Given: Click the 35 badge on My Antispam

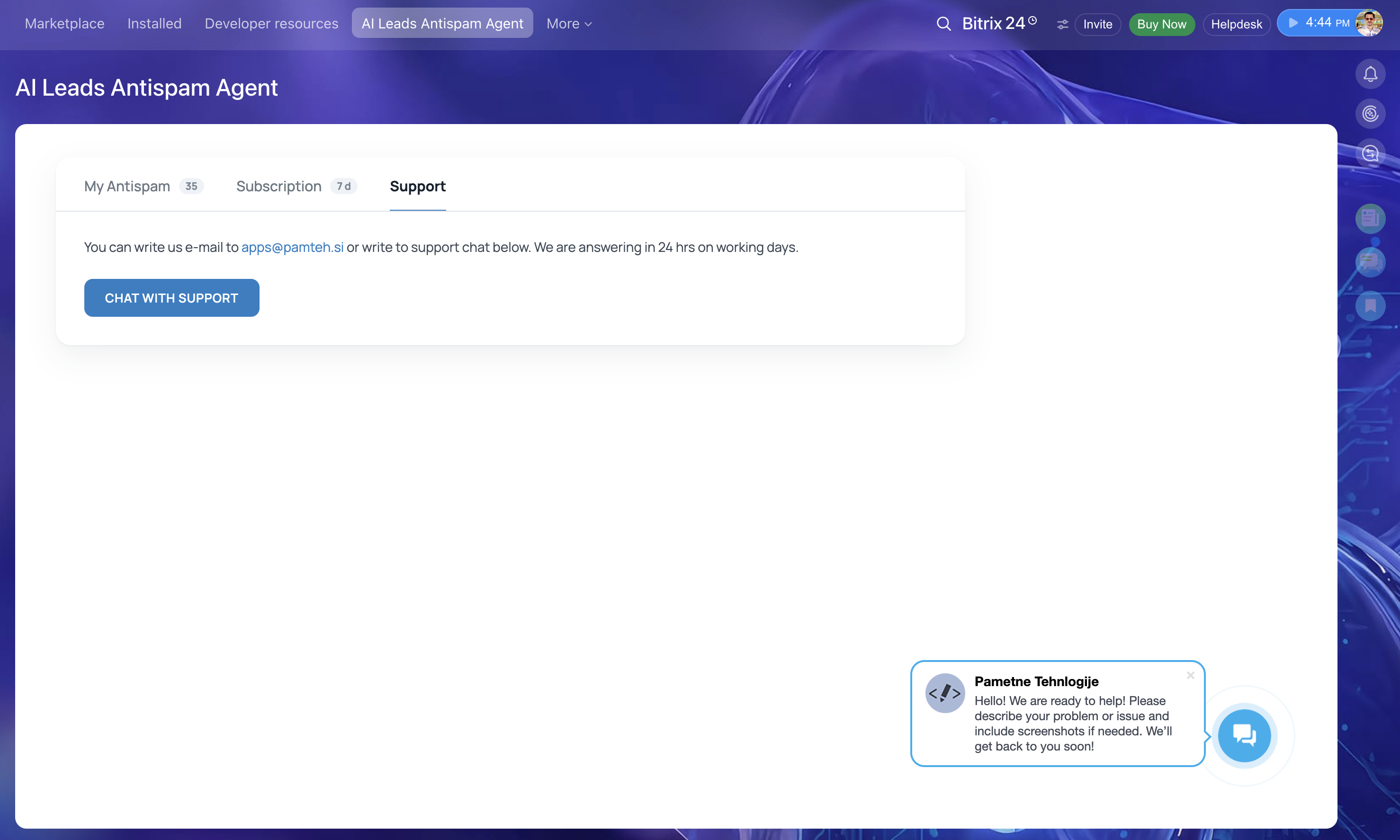Looking at the screenshot, I should (191, 186).
